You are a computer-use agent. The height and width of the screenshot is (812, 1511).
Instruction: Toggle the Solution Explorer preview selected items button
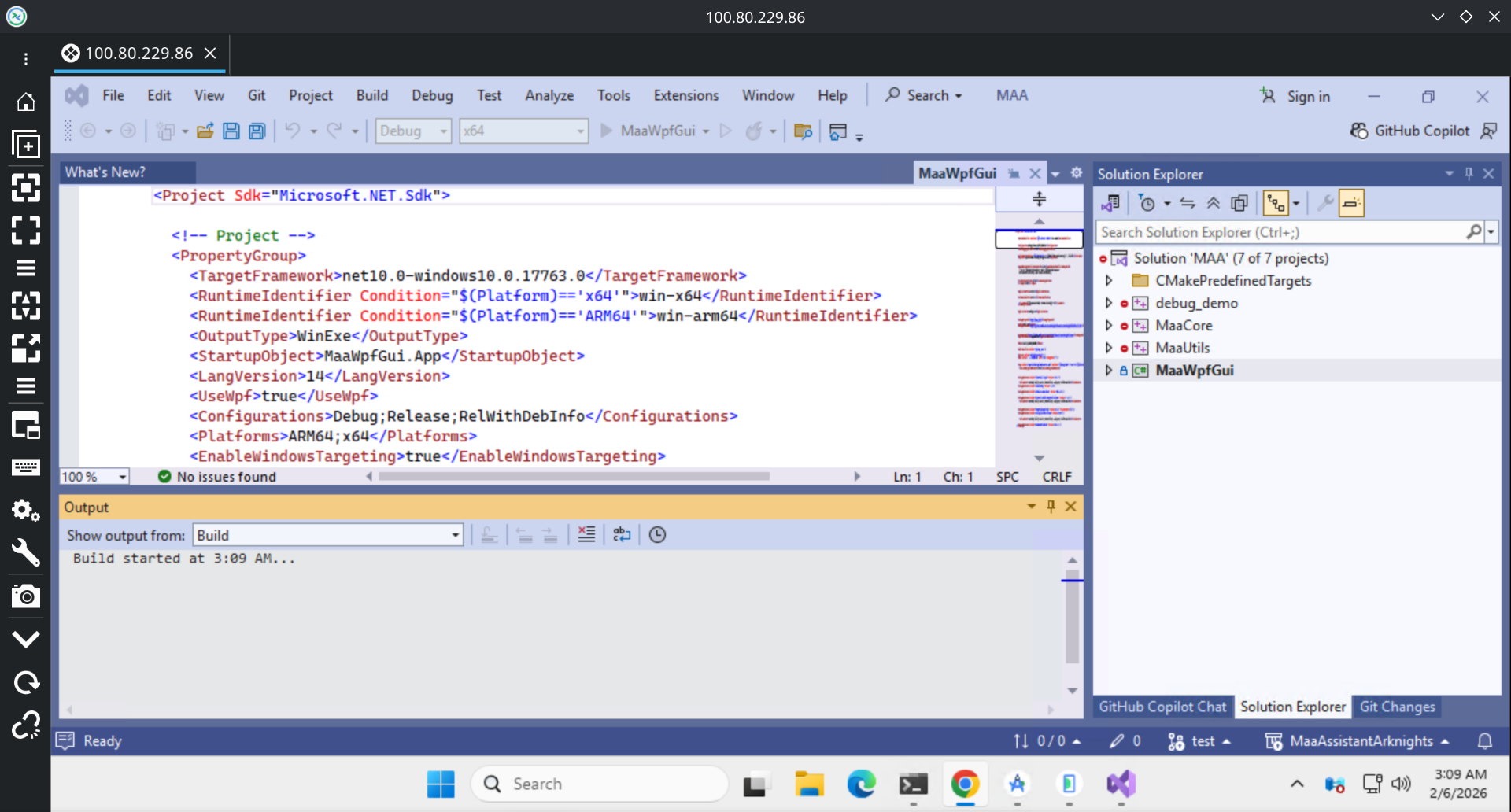point(1350,204)
